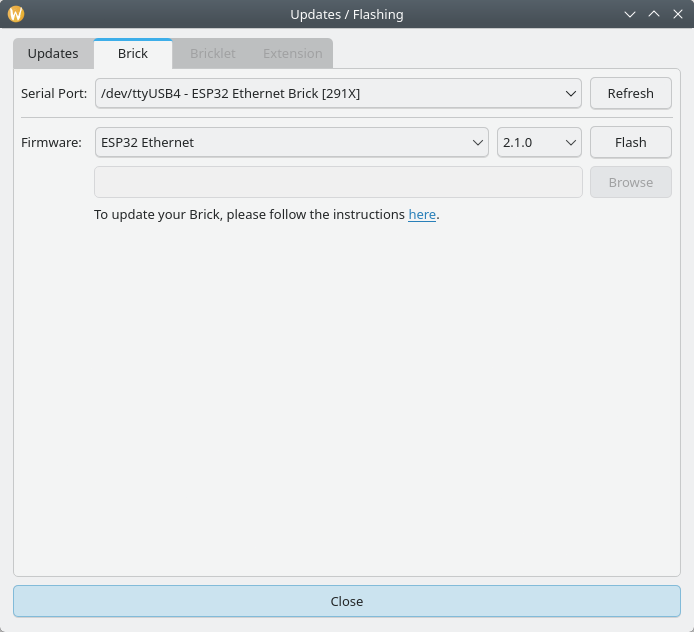Close the window with the X icon
694x632 pixels.
677,14
